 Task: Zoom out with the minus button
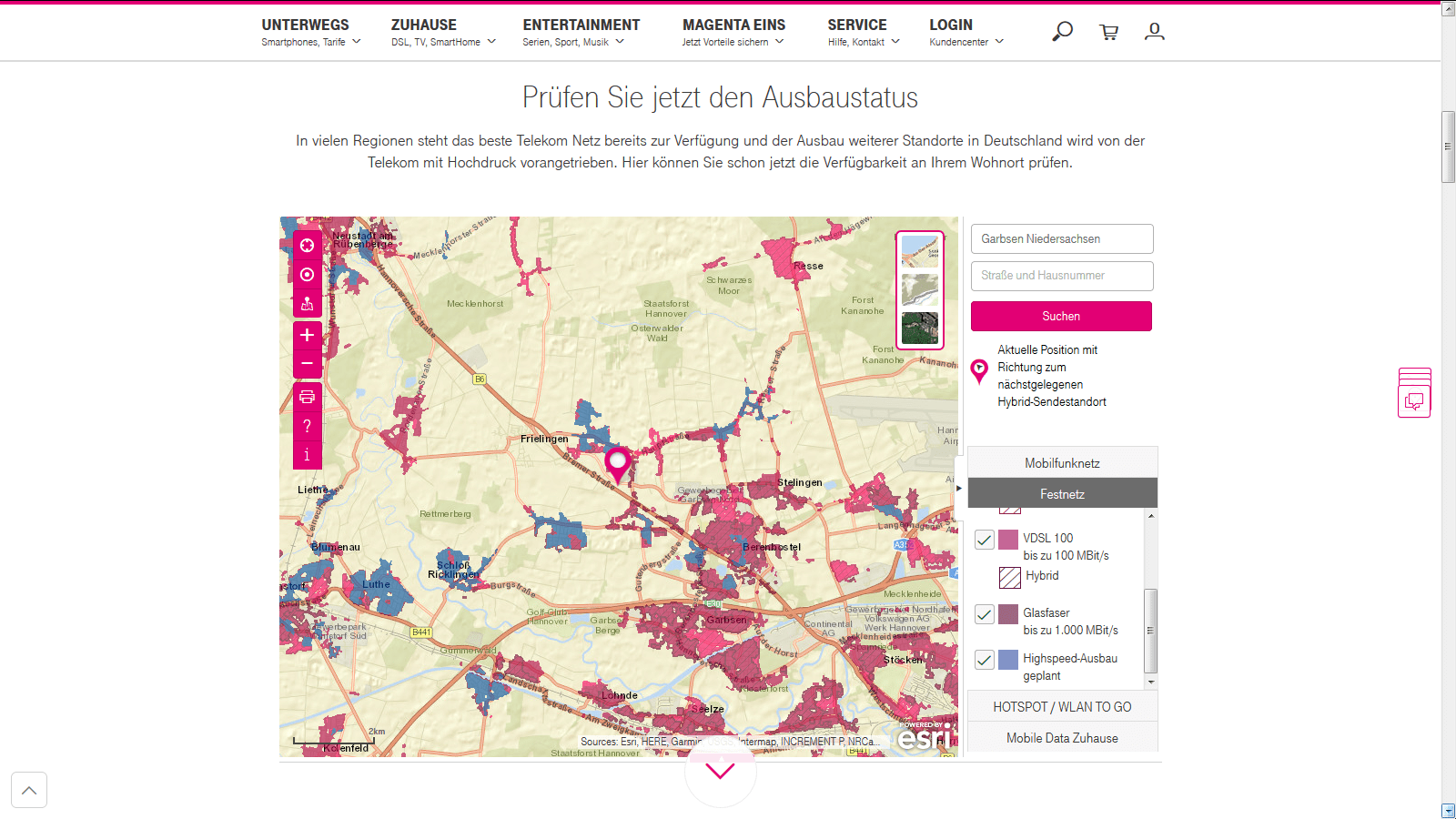[308, 363]
